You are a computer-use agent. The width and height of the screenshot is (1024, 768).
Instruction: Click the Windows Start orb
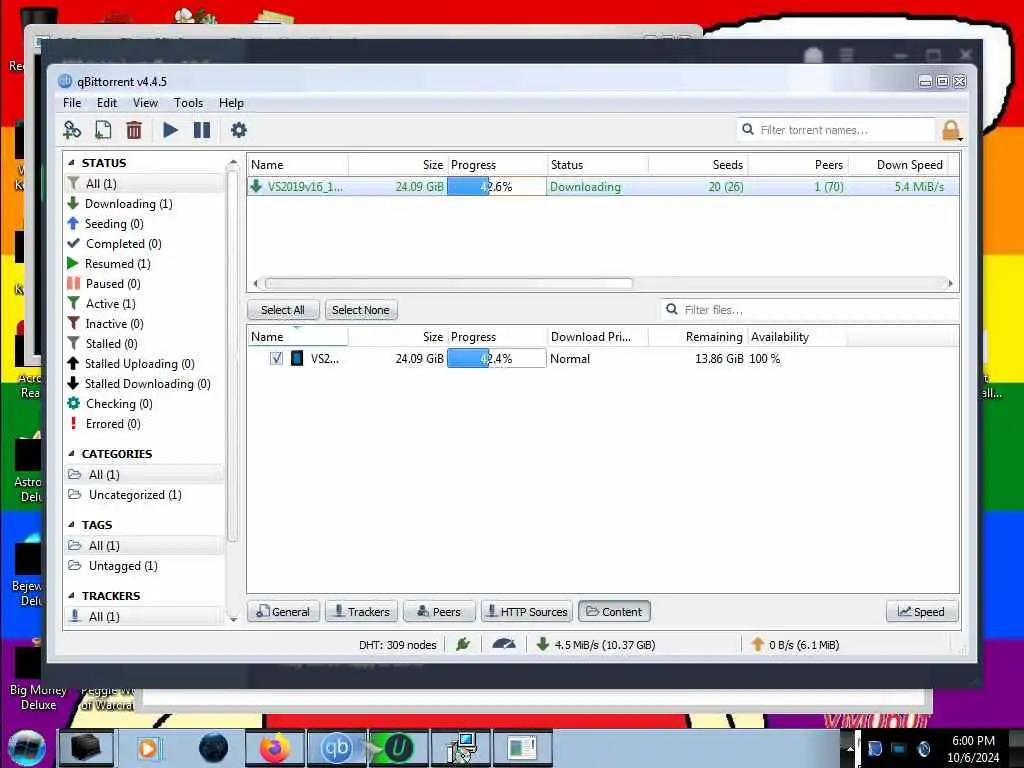27,748
